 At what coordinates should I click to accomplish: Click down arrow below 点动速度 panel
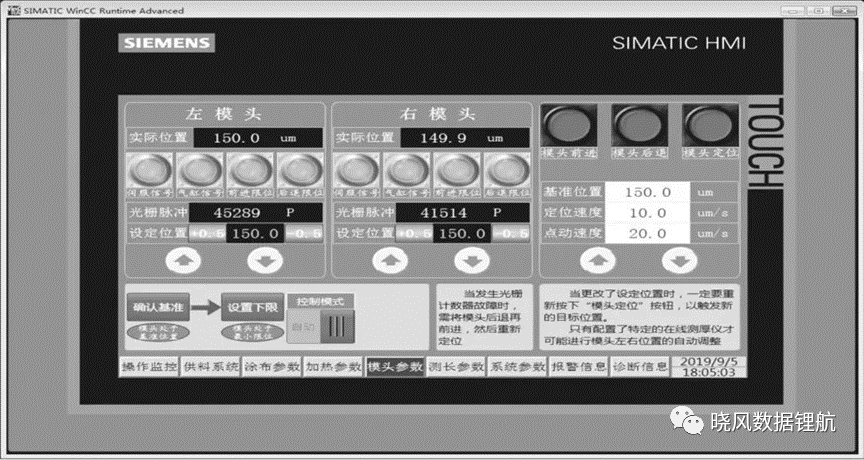(679, 260)
